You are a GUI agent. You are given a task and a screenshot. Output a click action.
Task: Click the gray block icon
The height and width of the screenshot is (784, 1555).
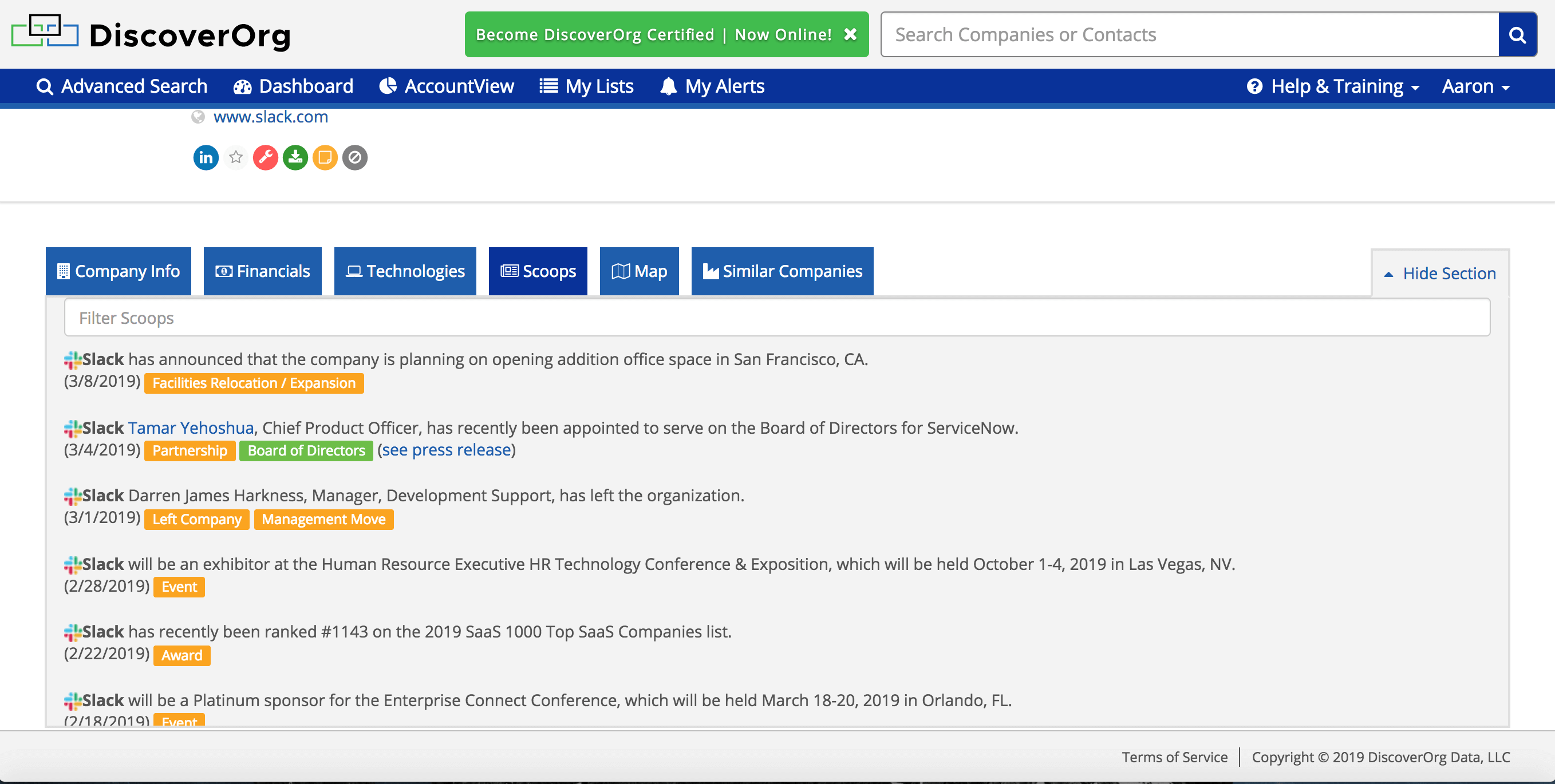point(355,157)
